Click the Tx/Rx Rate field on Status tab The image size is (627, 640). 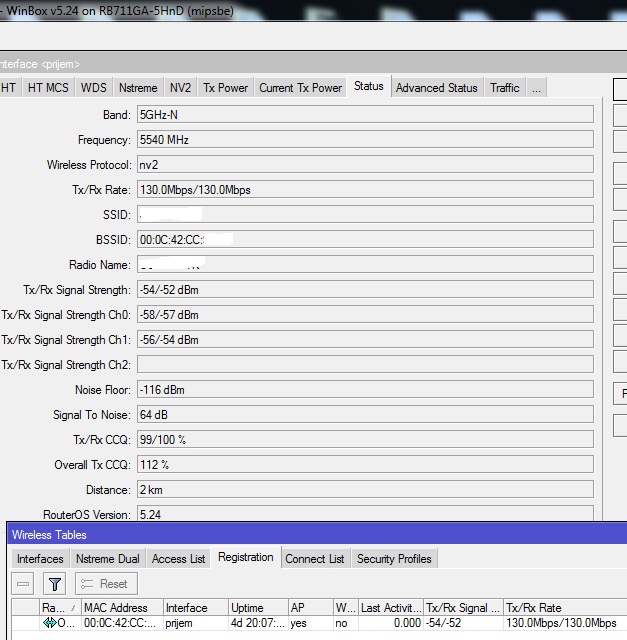pos(365,189)
